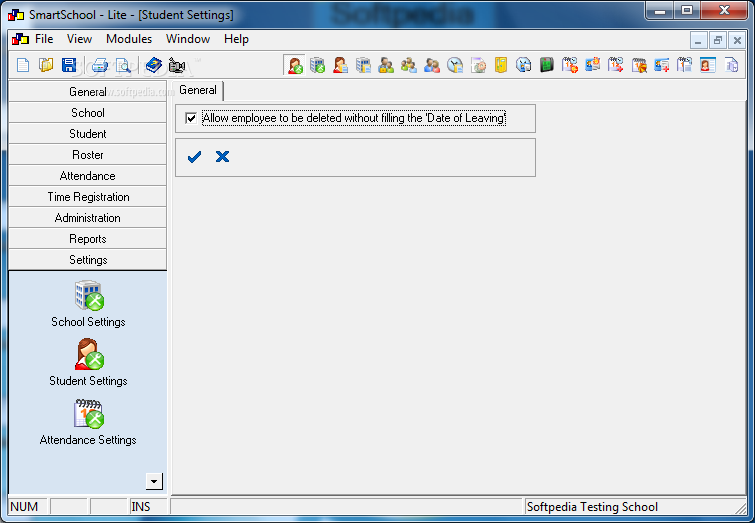Image resolution: width=755 pixels, height=523 pixels.
Task: Click the SmartSchool menu bar app icon
Action: pyautogui.click(x=20, y=39)
